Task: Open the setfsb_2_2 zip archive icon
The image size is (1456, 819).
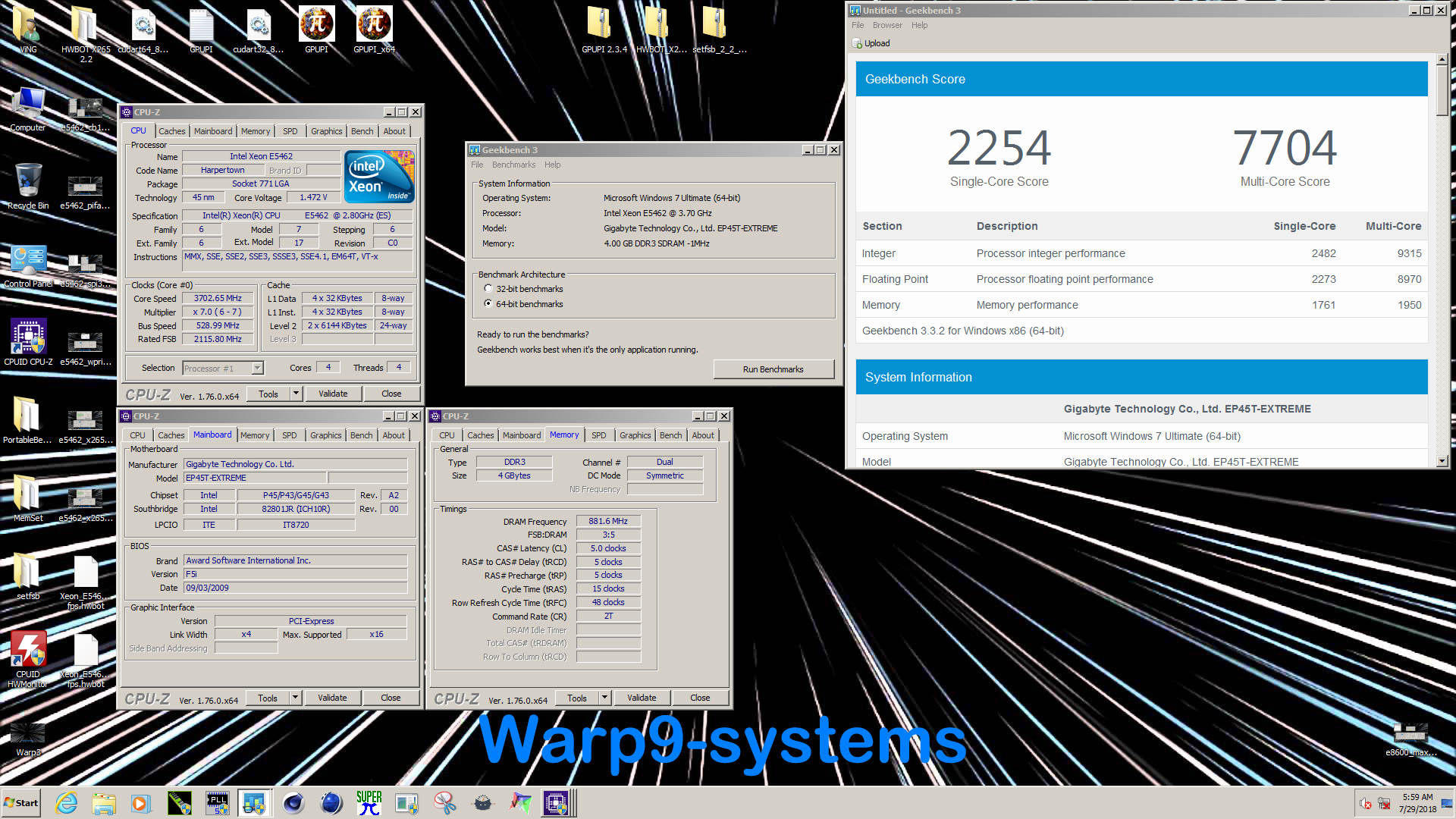Action: [720, 30]
